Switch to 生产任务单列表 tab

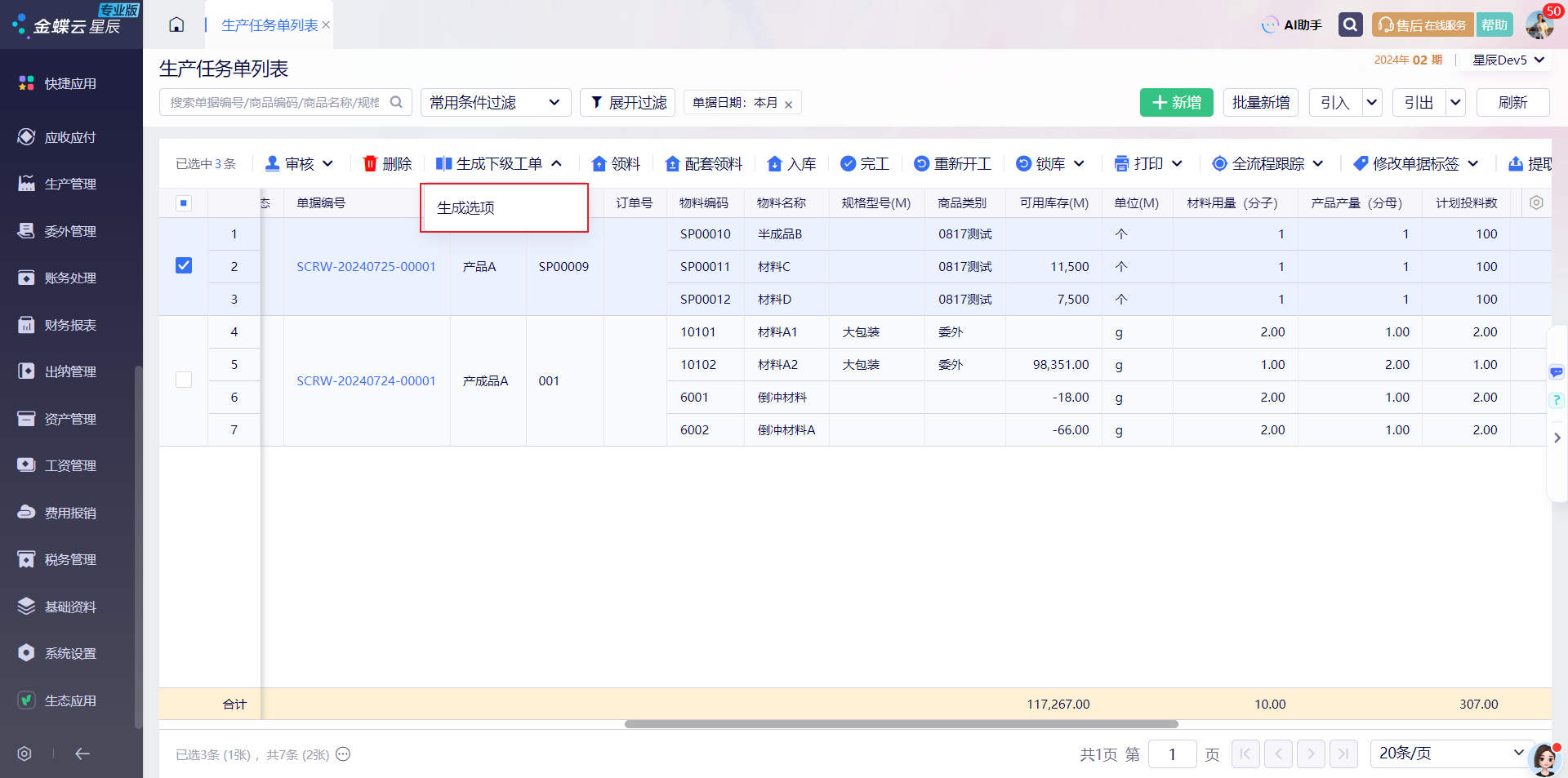coord(269,25)
